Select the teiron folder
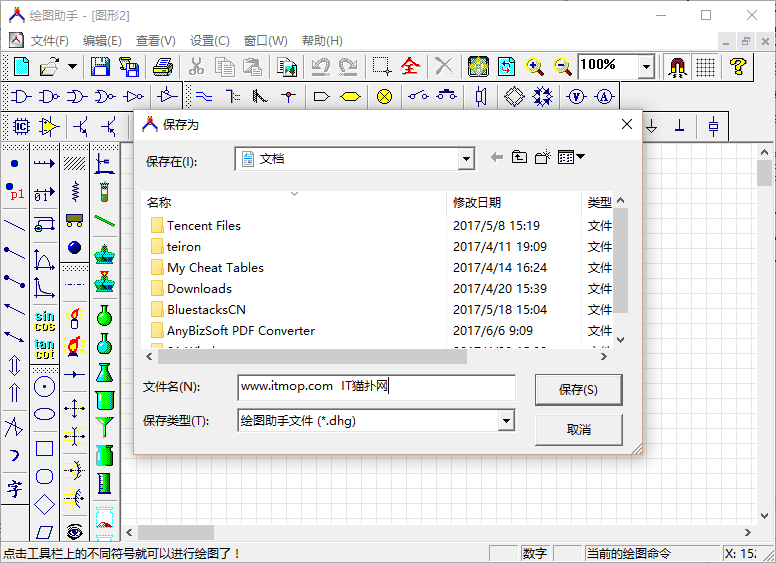The height and width of the screenshot is (563, 776). pos(176,246)
